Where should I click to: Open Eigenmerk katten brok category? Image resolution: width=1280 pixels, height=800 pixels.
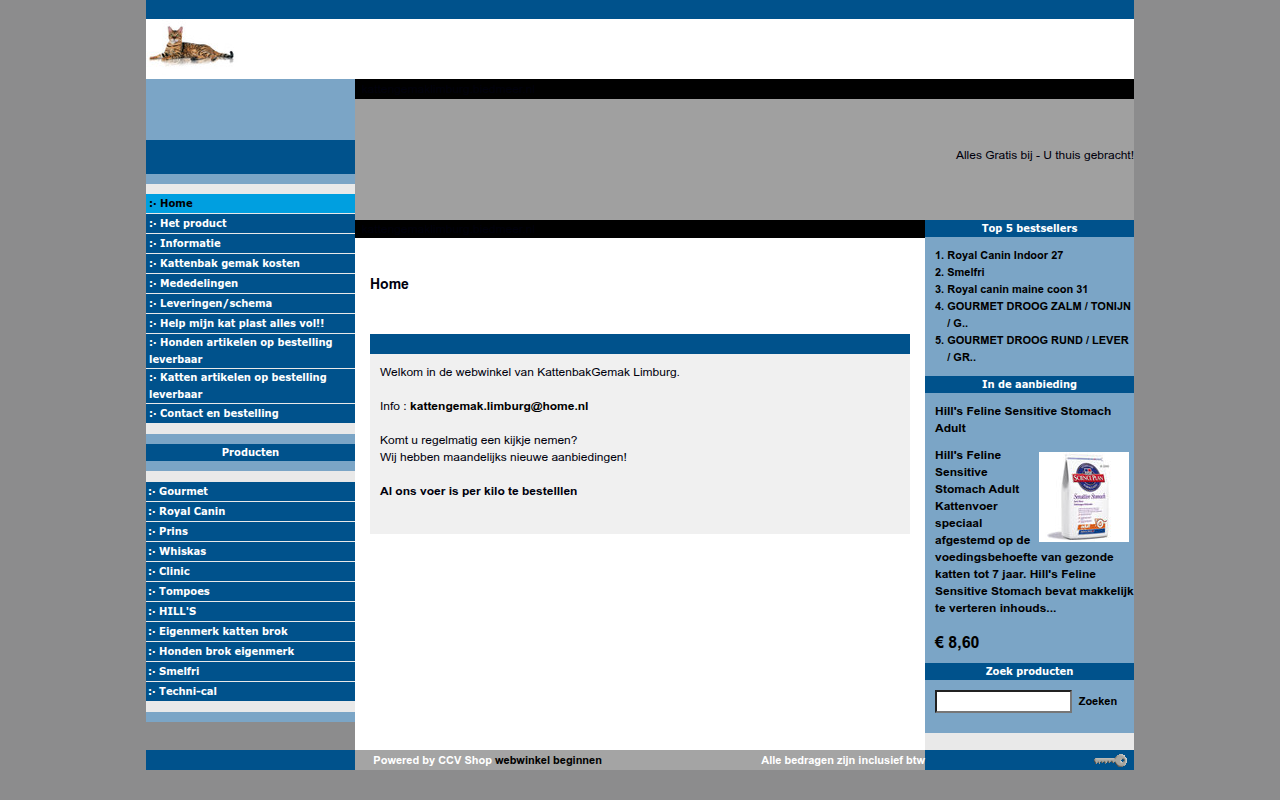coord(250,632)
